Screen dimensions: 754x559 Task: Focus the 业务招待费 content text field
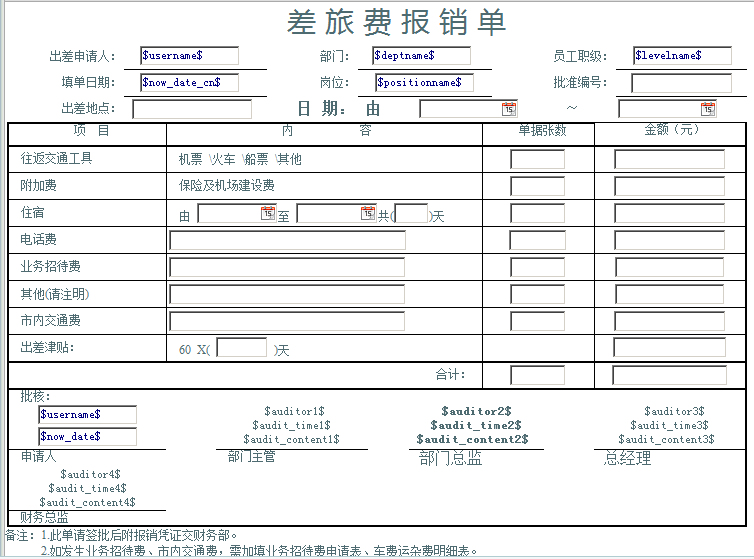pos(287,267)
